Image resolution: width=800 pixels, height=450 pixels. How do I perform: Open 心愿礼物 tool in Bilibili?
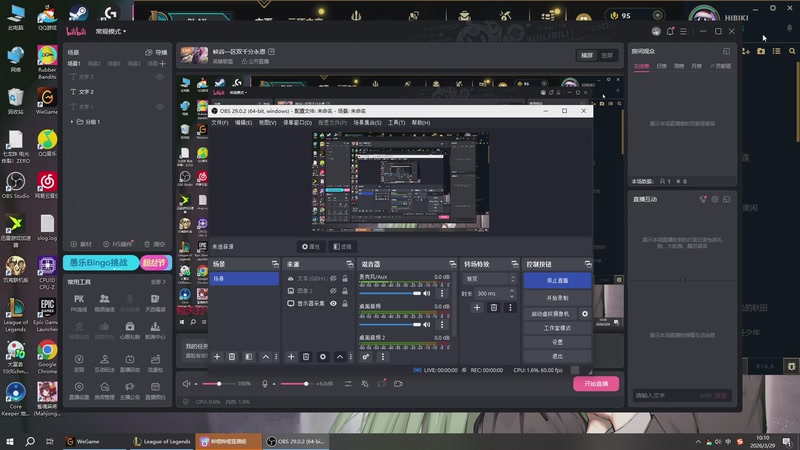coord(130,330)
